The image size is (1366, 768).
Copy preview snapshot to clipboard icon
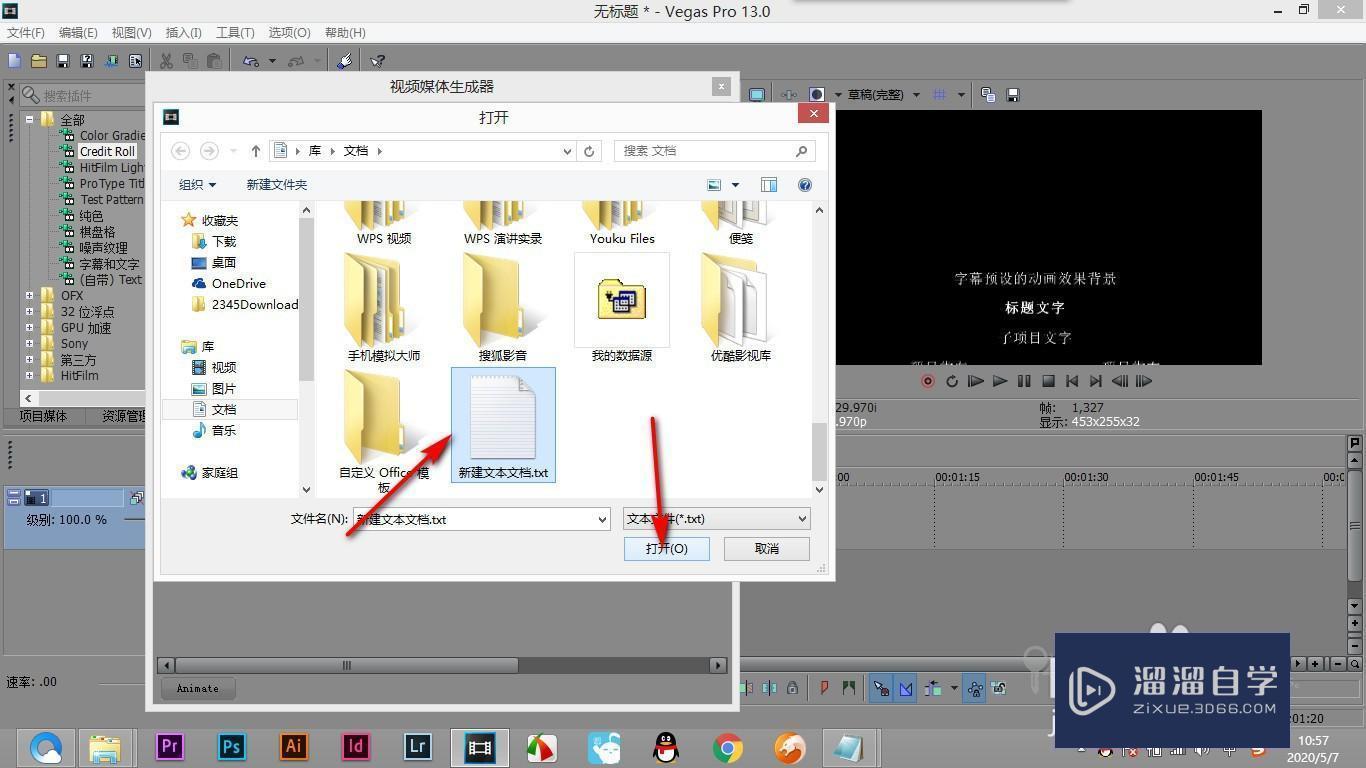(988, 95)
